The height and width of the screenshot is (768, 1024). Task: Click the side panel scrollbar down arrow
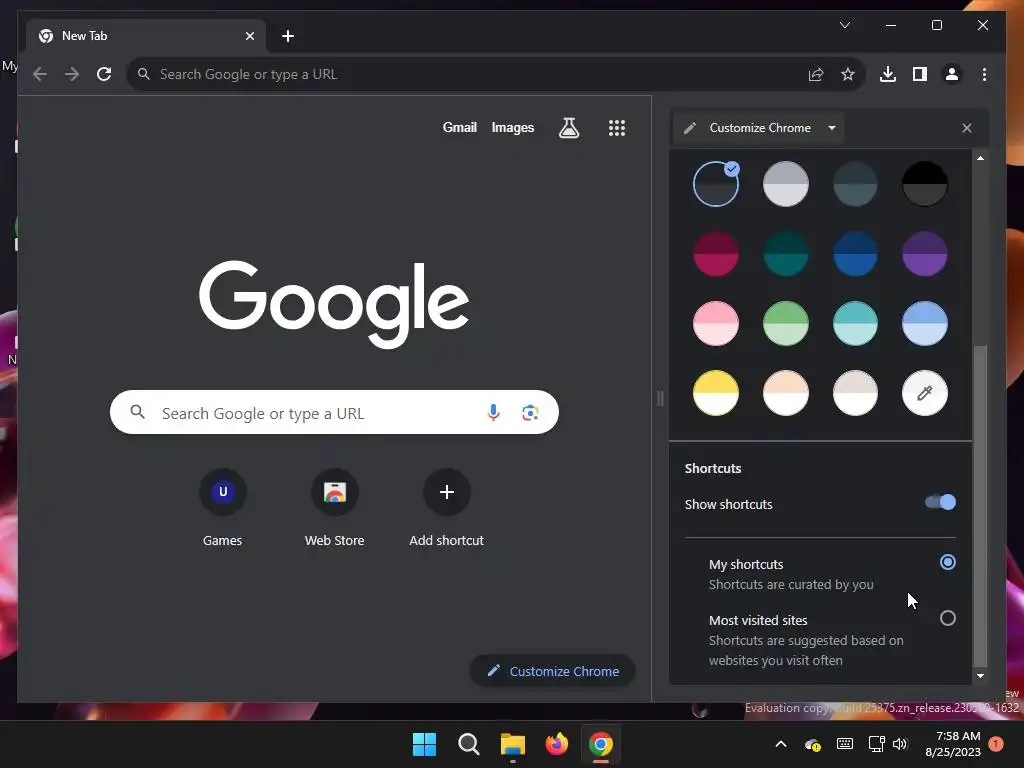tap(980, 676)
